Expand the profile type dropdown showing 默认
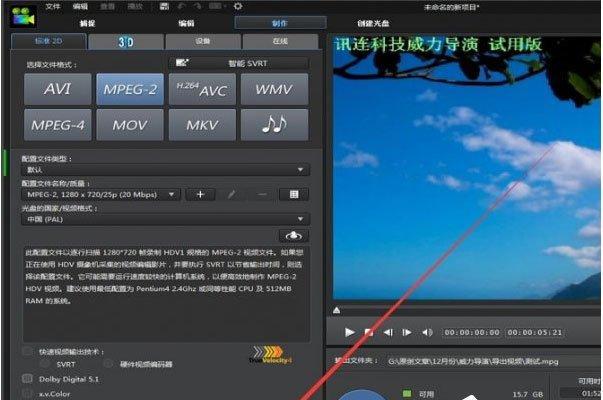 (x=166, y=170)
